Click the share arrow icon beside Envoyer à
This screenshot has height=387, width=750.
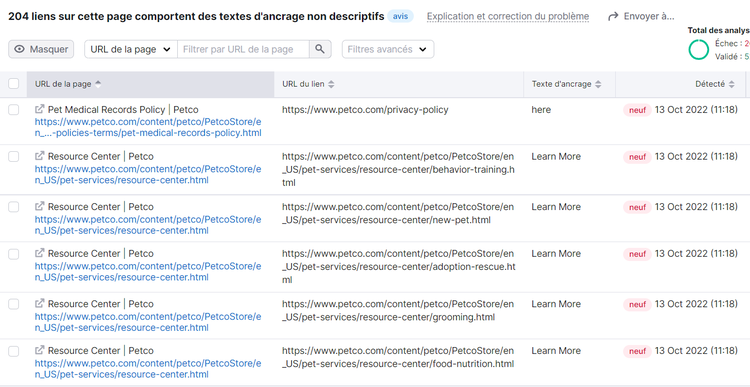[613, 17]
